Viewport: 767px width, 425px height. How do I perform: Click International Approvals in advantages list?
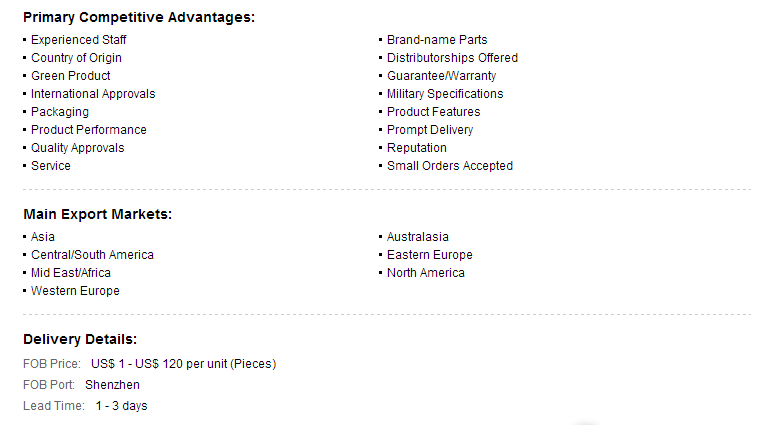pos(93,94)
